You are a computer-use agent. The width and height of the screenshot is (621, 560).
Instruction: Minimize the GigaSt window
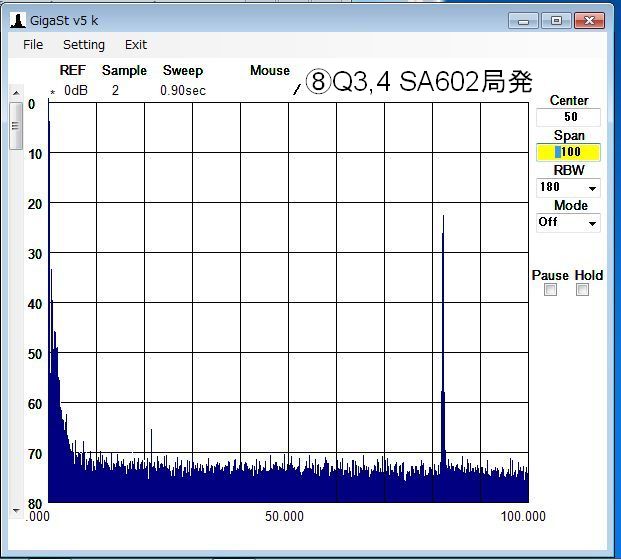pos(523,21)
